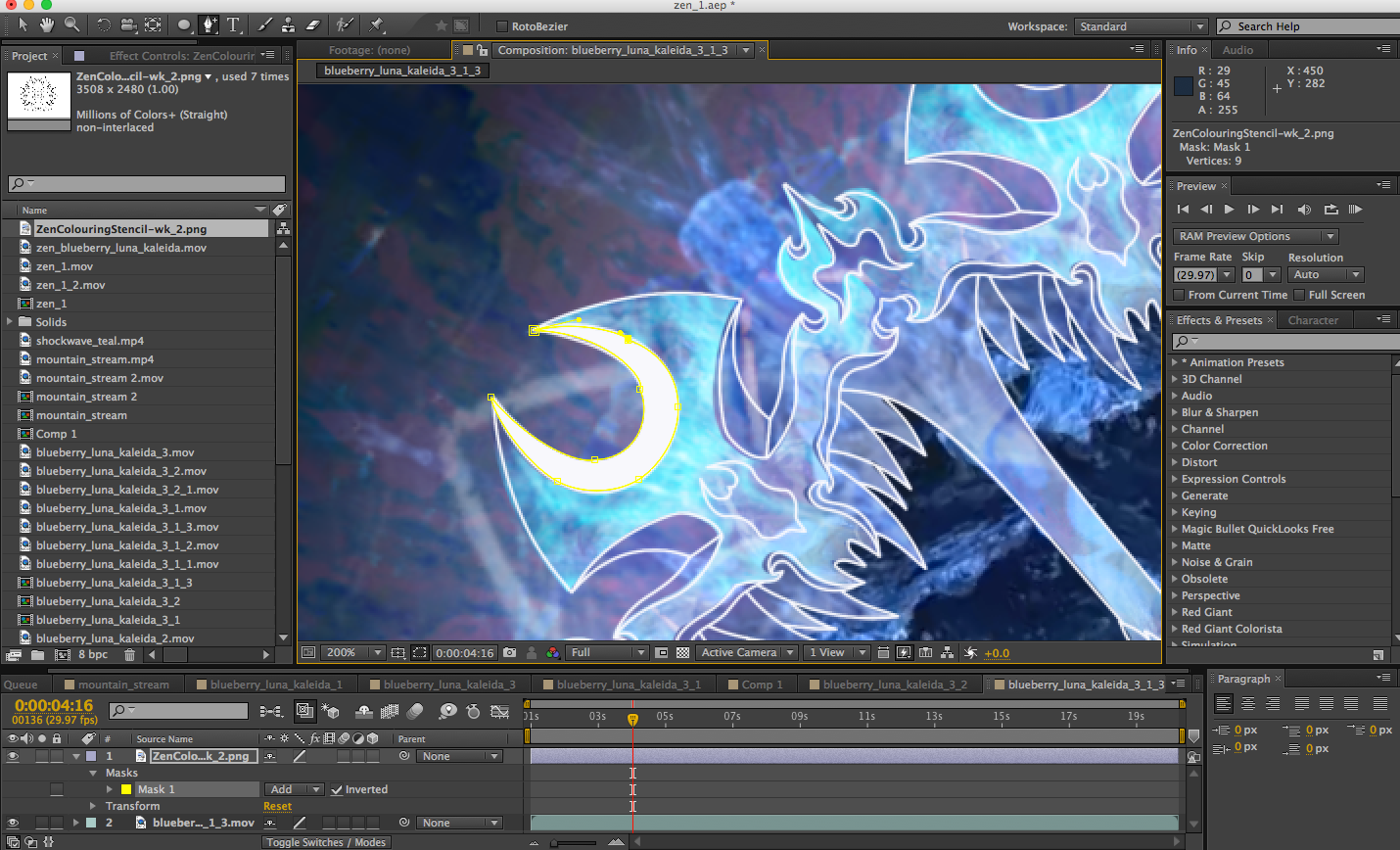
Task: Open the Full resolution dropdown
Action: click(608, 652)
